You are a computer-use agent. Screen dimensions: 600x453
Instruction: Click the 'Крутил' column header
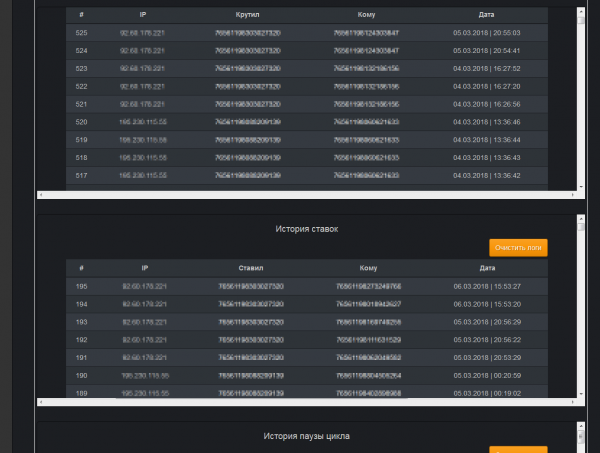point(247,16)
